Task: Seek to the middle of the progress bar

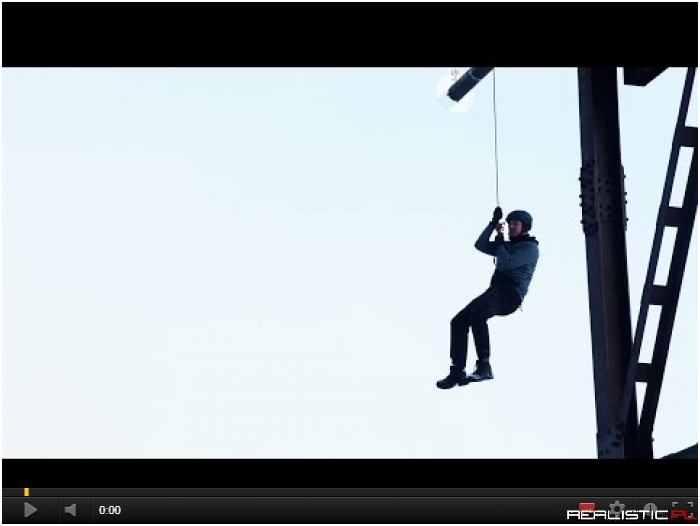Action: (x=350, y=492)
